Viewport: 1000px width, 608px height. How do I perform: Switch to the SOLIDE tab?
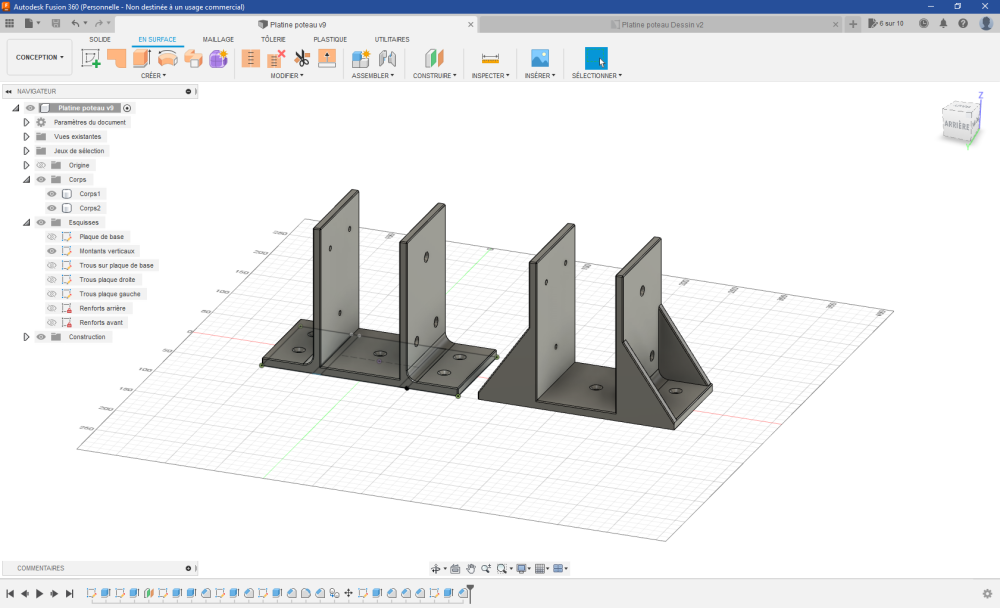100,39
